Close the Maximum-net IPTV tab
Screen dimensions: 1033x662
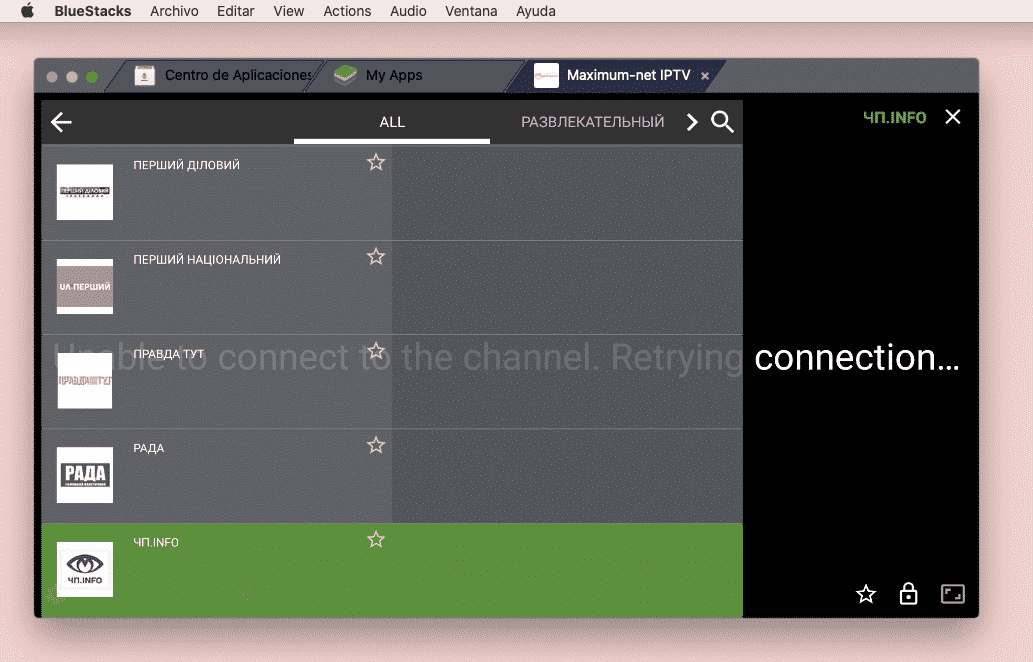[x=705, y=75]
